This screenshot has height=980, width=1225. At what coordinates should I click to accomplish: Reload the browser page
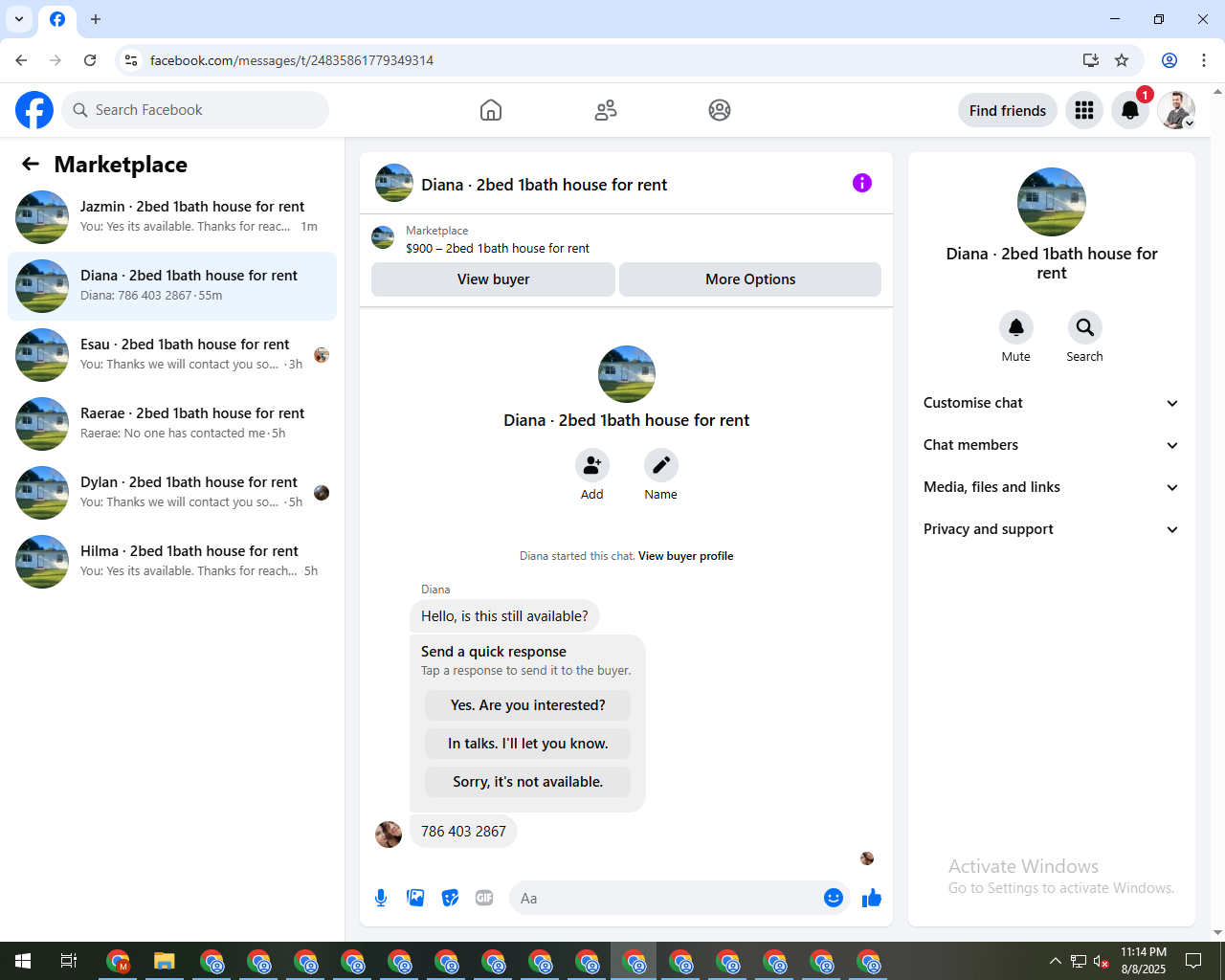coord(90,60)
